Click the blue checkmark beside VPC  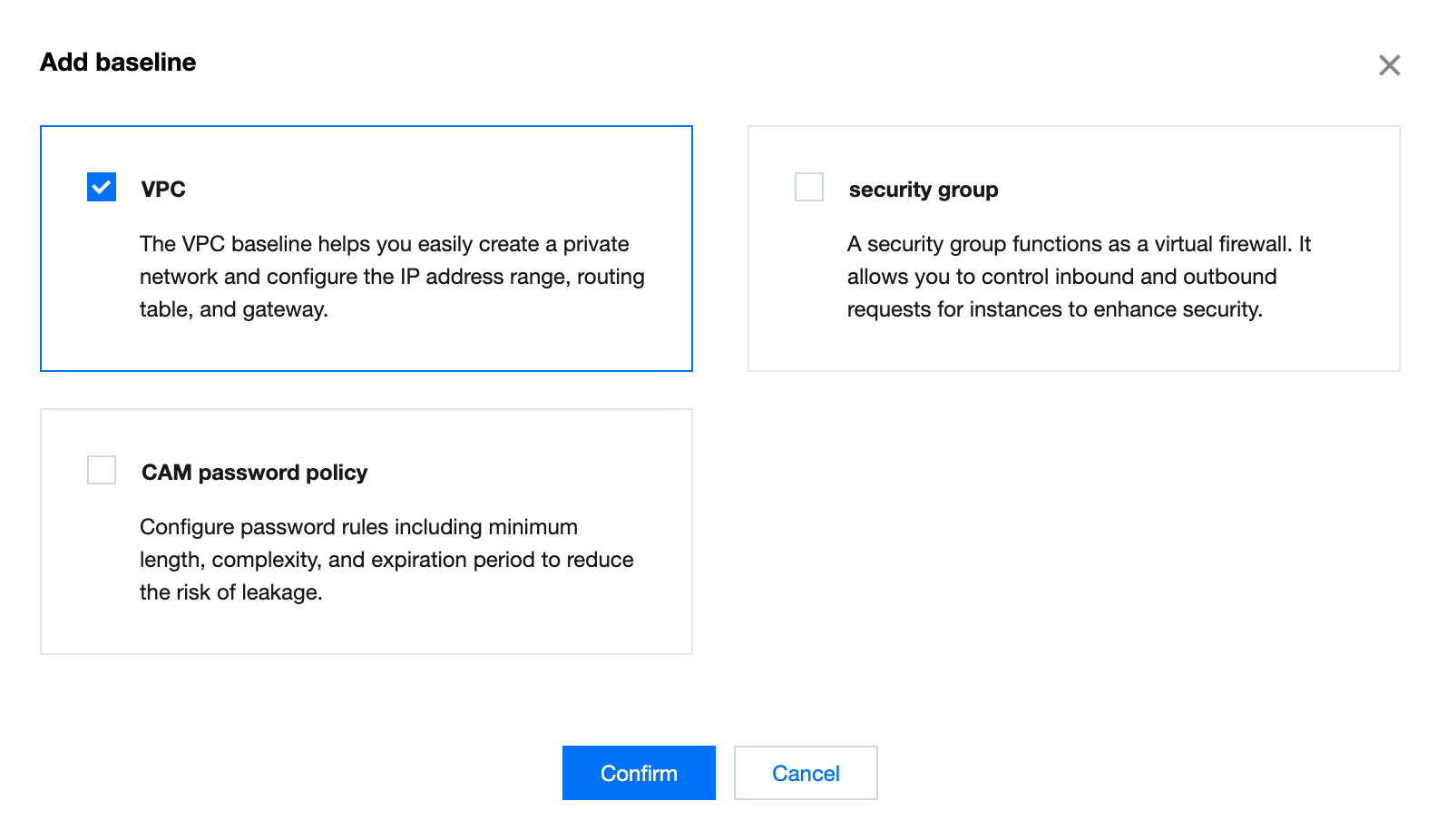tap(102, 187)
